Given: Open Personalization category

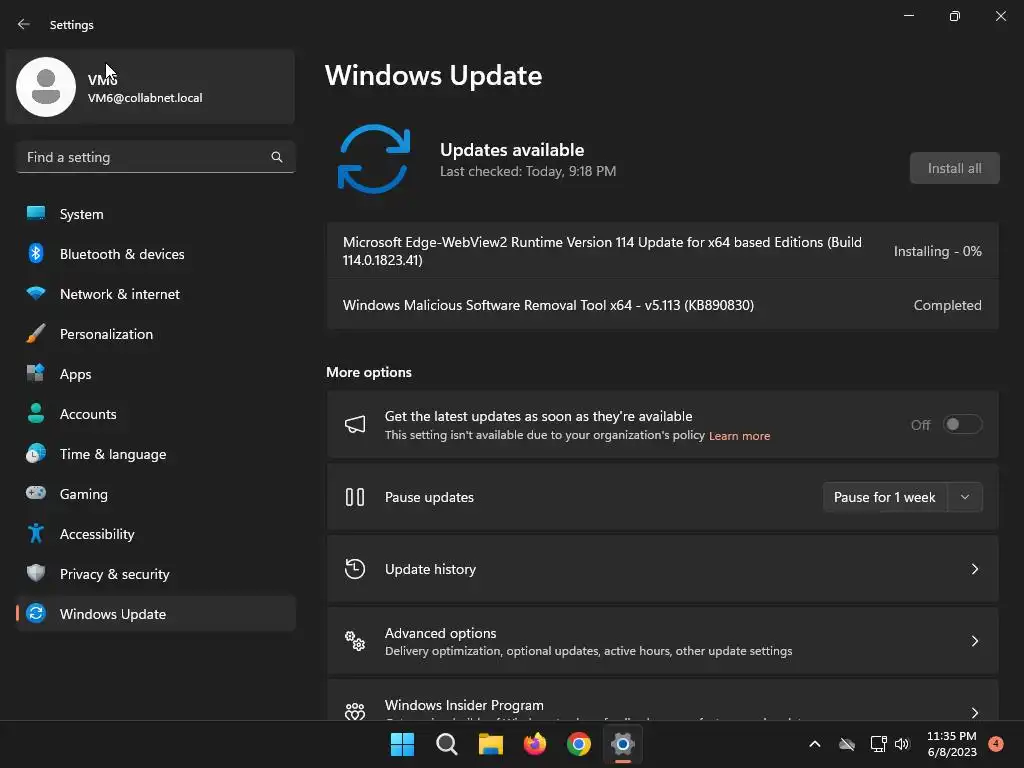Looking at the screenshot, I should (155, 334).
